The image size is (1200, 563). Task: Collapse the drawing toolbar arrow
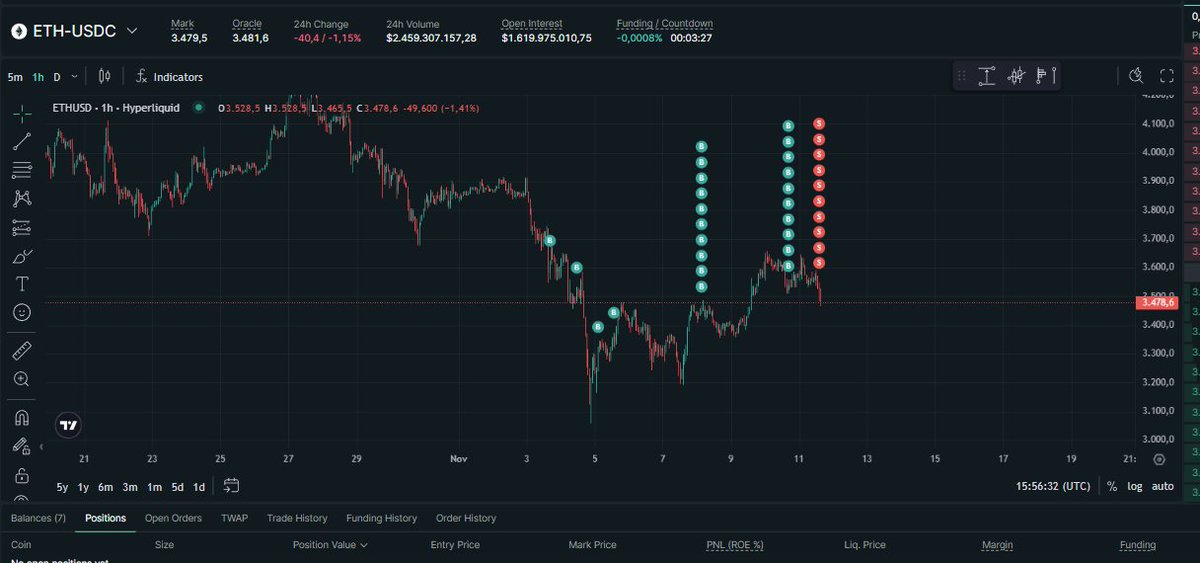(41, 447)
